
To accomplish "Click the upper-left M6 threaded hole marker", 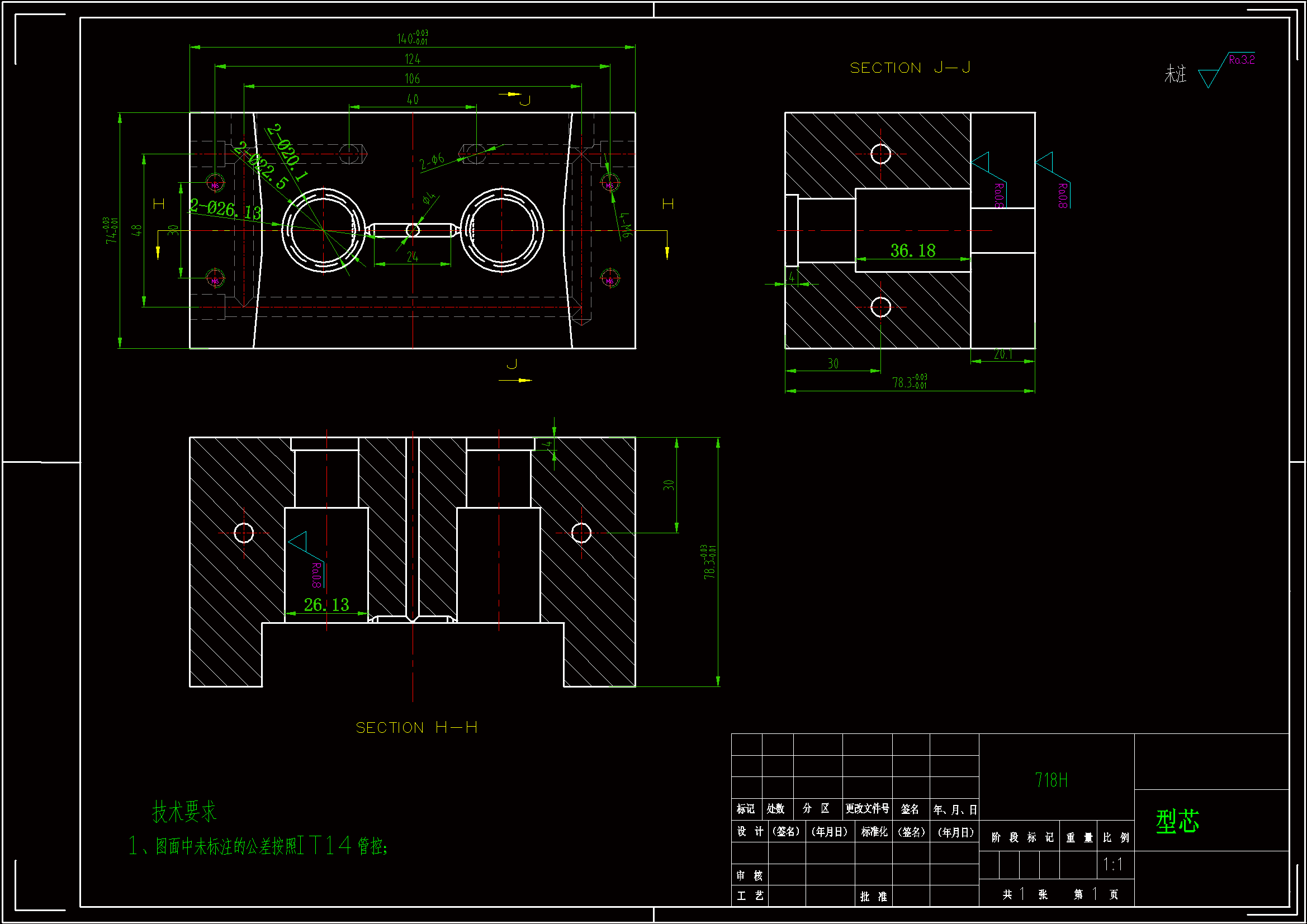I will (x=215, y=183).
